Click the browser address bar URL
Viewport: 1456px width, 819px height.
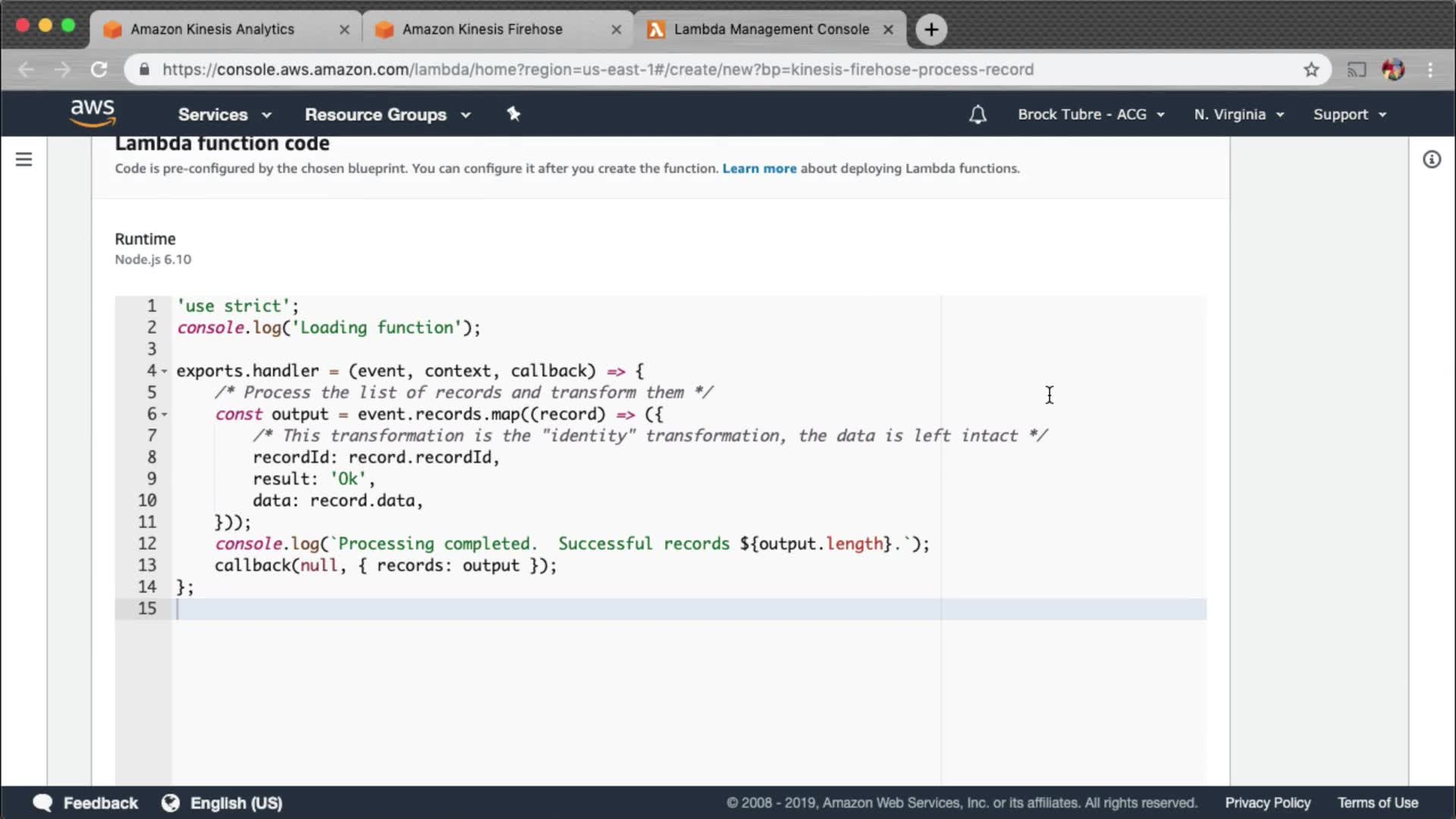pos(598,70)
